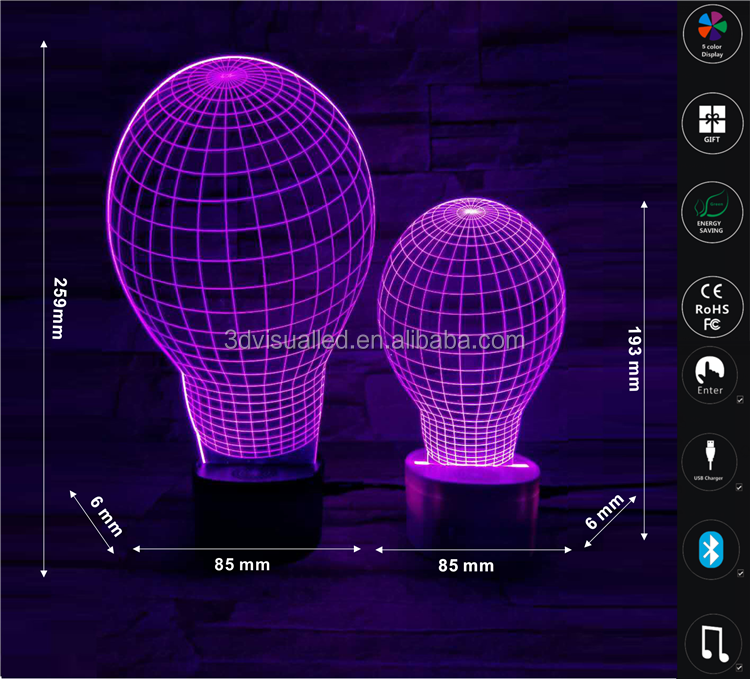Screen dimensions: 750x679
Task: Click the 6 mm label at right
Action: [x=605, y=512]
